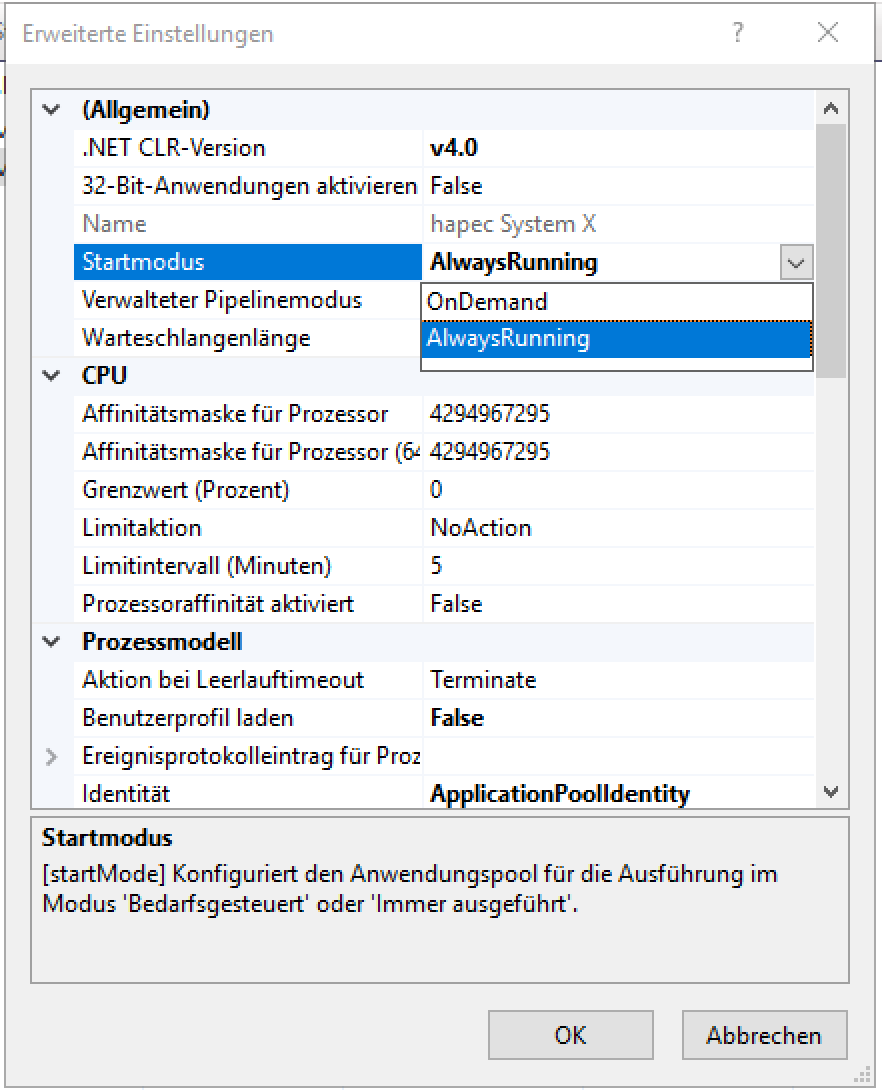Image resolution: width=882 pixels, height=1090 pixels.
Task: Click the Limitaktion NoAction value
Action: tap(481, 528)
